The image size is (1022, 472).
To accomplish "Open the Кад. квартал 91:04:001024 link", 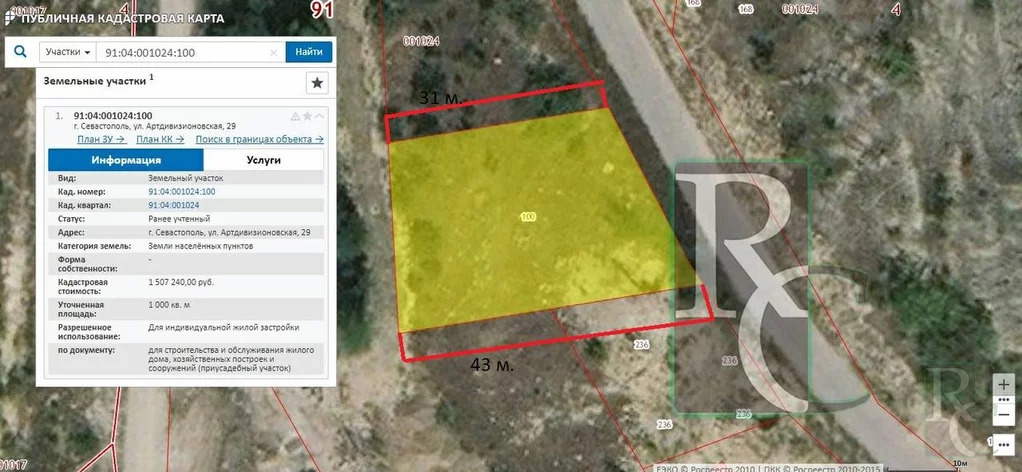I will point(173,204).
